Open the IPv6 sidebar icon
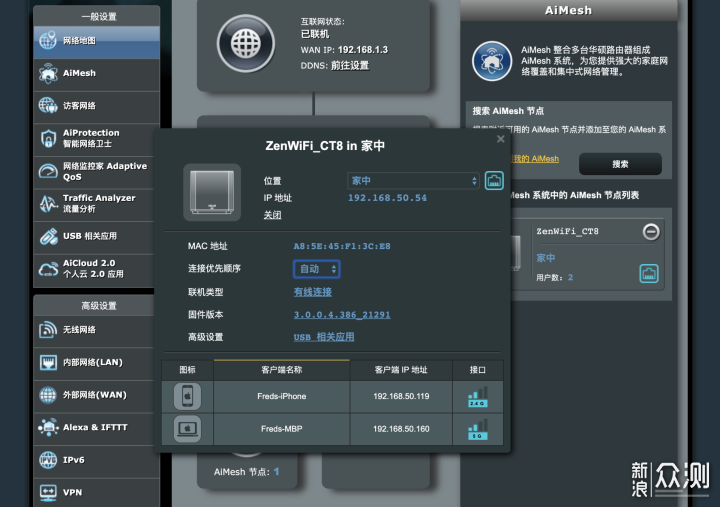 (48, 460)
